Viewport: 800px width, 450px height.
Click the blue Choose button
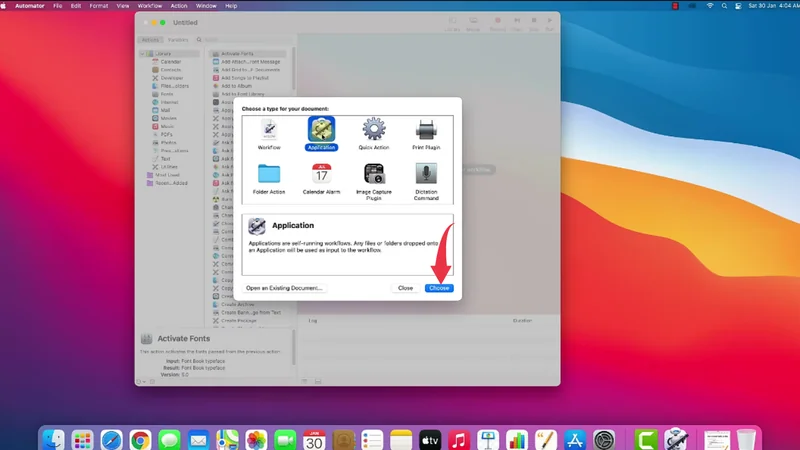[x=438, y=288]
